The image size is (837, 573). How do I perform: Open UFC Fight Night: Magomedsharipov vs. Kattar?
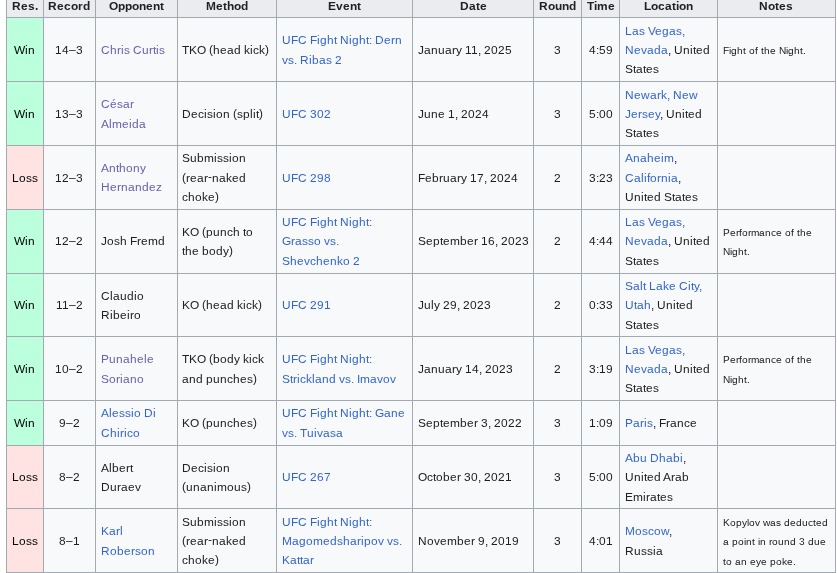[x=342, y=541]
